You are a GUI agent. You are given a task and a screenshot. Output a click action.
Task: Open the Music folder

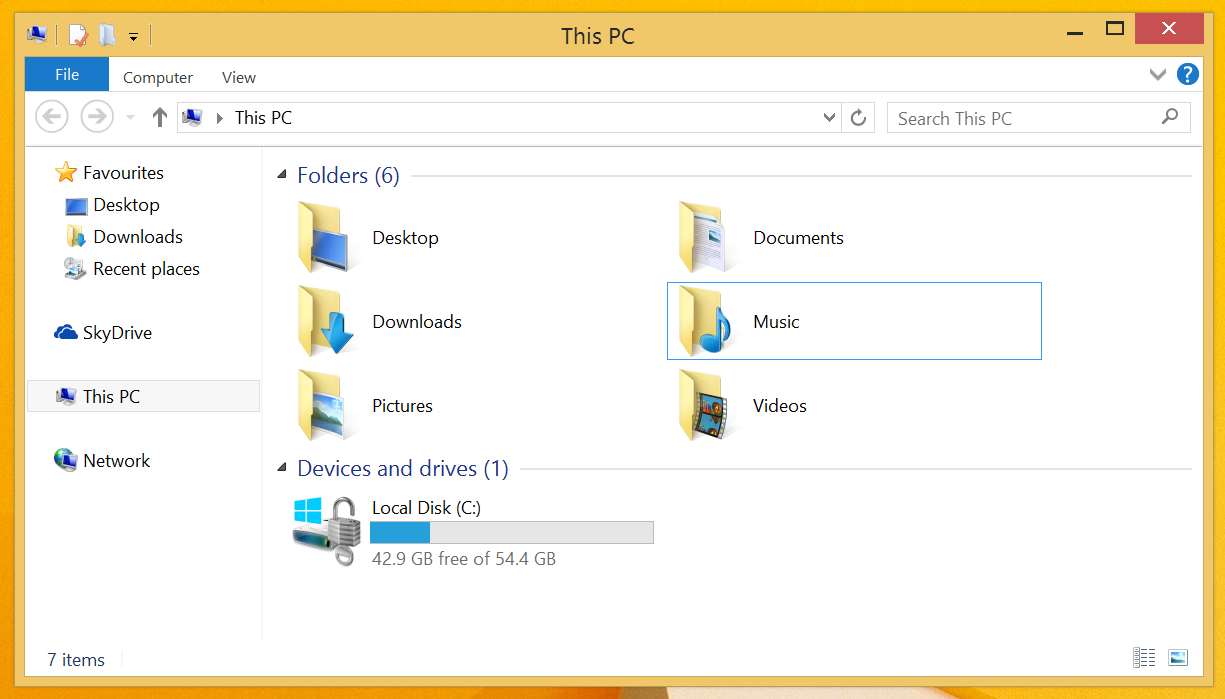775,322
